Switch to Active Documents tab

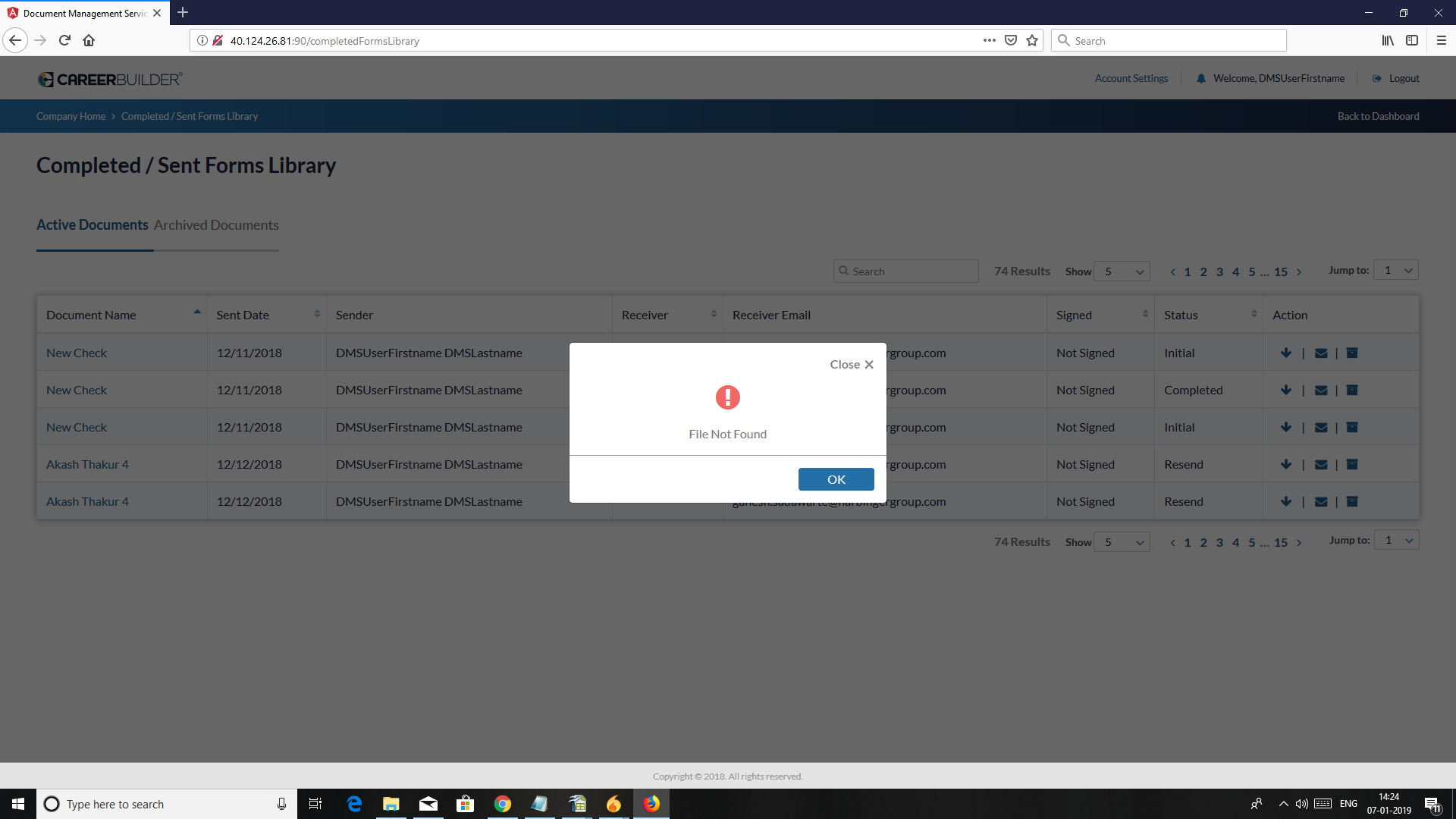click(93, 225)
